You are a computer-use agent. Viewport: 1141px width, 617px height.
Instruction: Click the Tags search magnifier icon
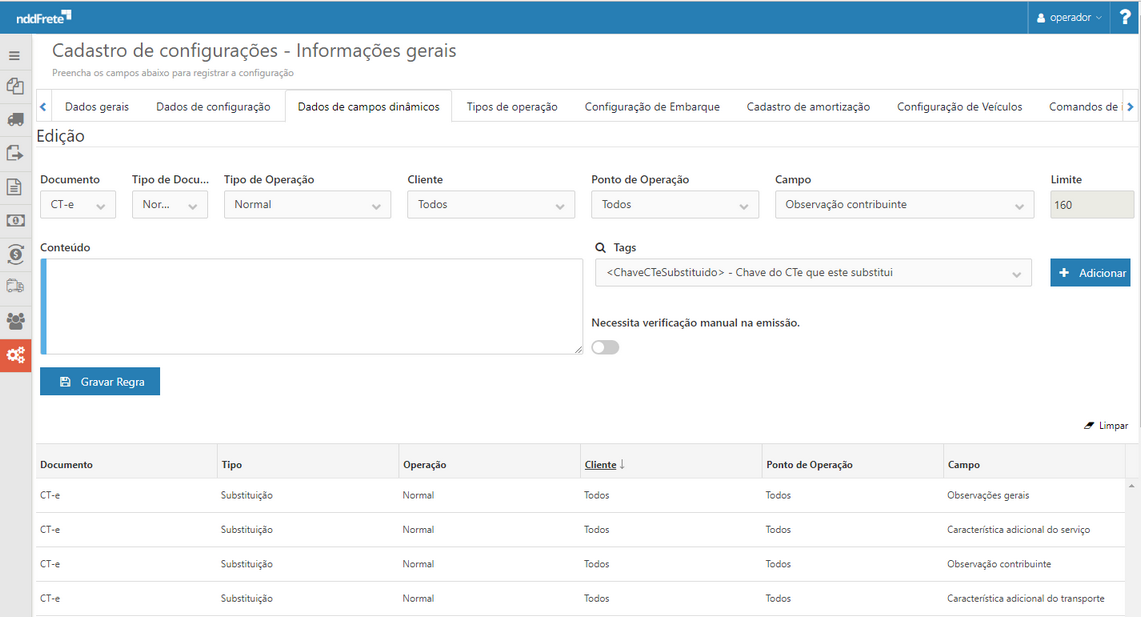pyautogui.click(x=600, y=247)
